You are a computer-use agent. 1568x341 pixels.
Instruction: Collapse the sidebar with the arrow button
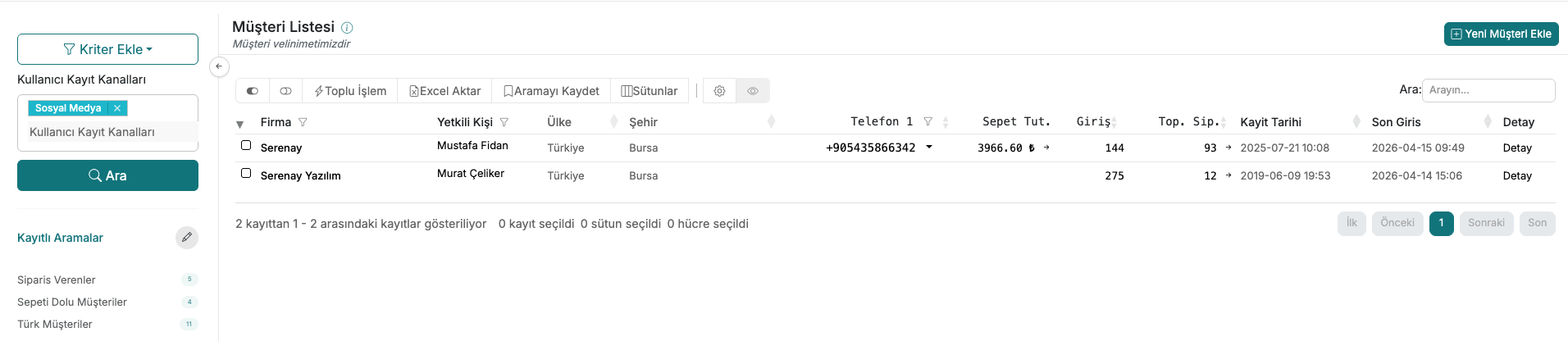(219, 66)
